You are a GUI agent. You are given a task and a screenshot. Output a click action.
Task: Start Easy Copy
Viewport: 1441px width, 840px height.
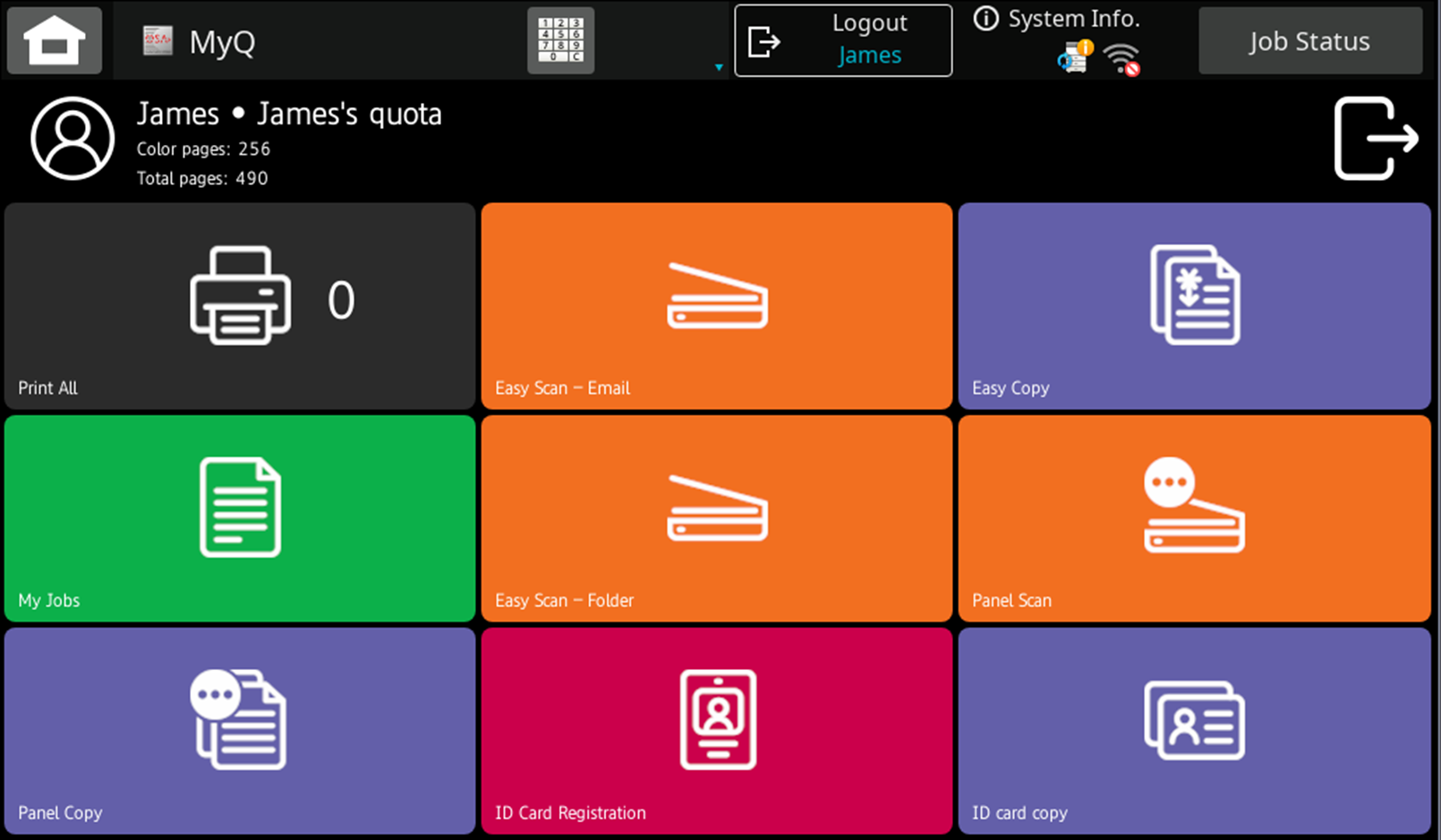click(1194, 306)
